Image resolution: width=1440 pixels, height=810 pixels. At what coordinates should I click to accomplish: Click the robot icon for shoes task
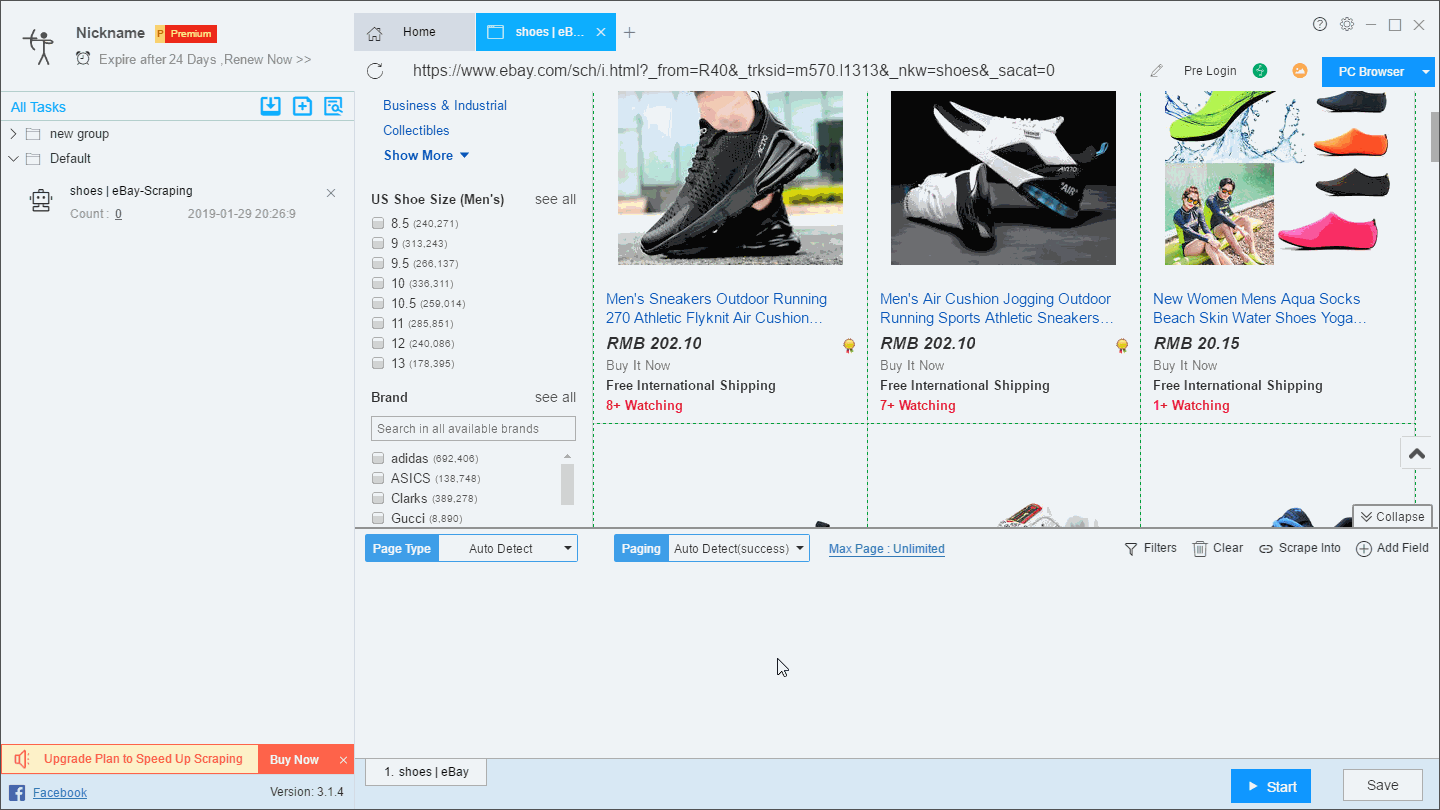point(40,201)
